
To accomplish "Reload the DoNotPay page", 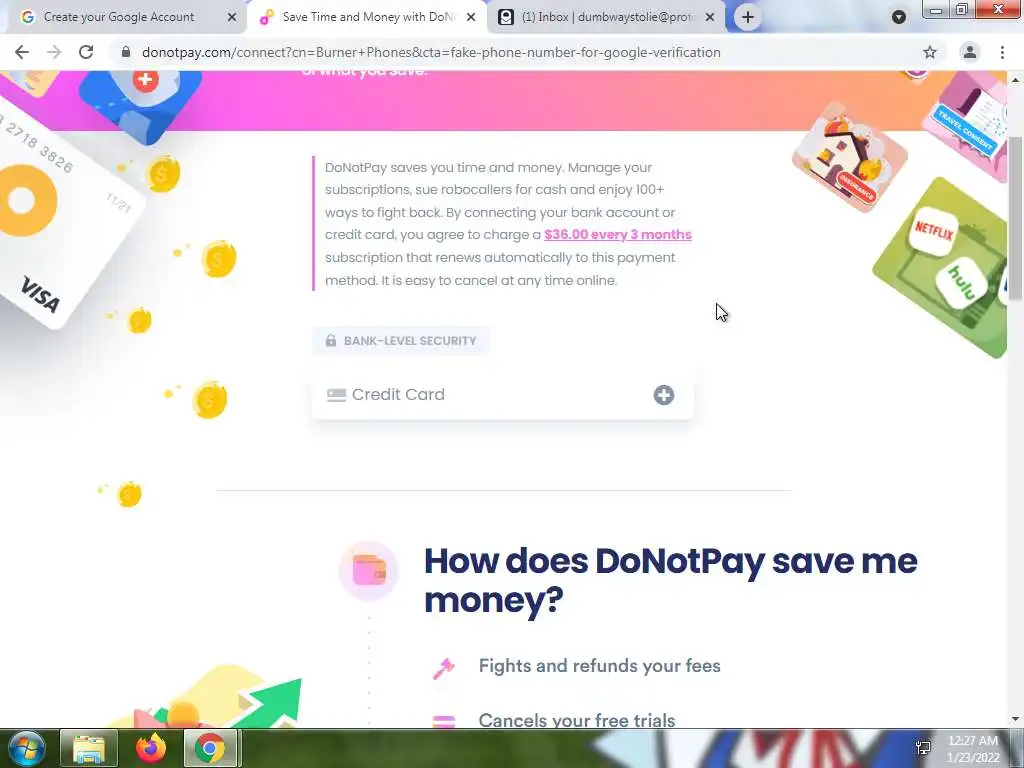I will pyautogui.click(x=86, y=52).
